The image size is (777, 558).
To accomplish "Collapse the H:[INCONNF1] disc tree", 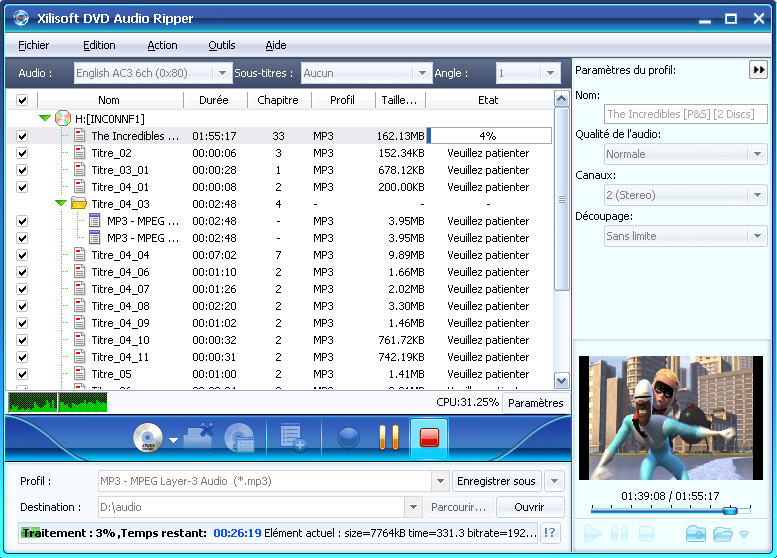I will (x=45, y=118).
